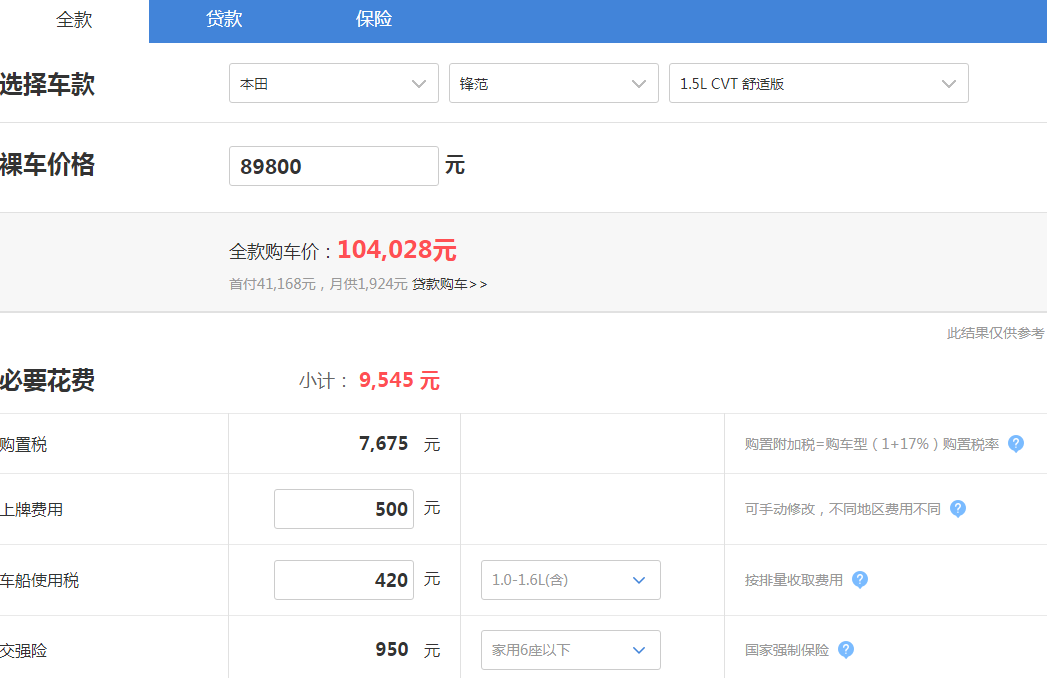Open the 1.5L CVT 舒适版 trim dropdown
The height and width of the screenshot is (678, 1047).
(819, 83)
